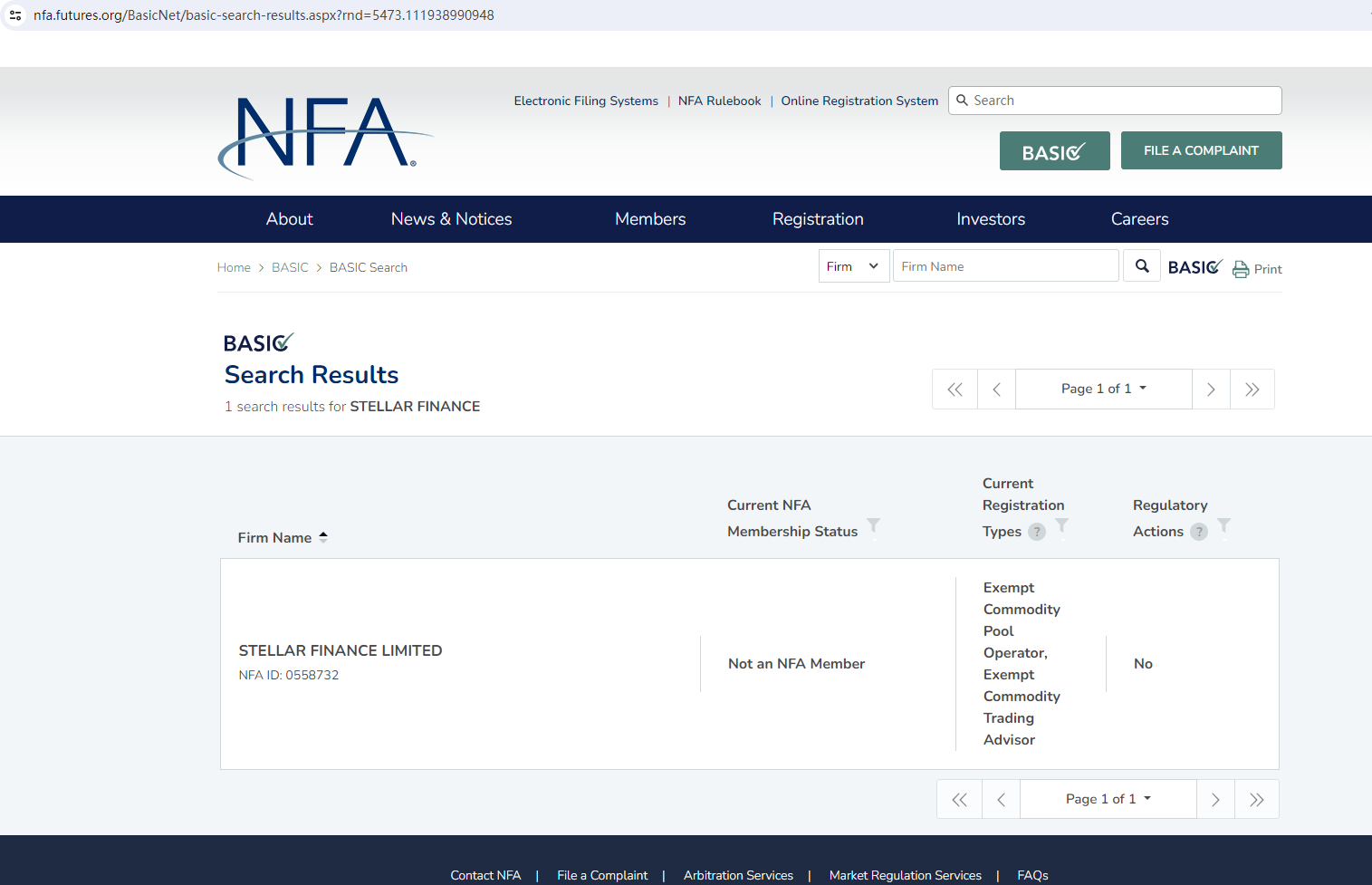The image size is (1372, 885).
Task: Click the green BASIC button
Action: pos(1054,151)
